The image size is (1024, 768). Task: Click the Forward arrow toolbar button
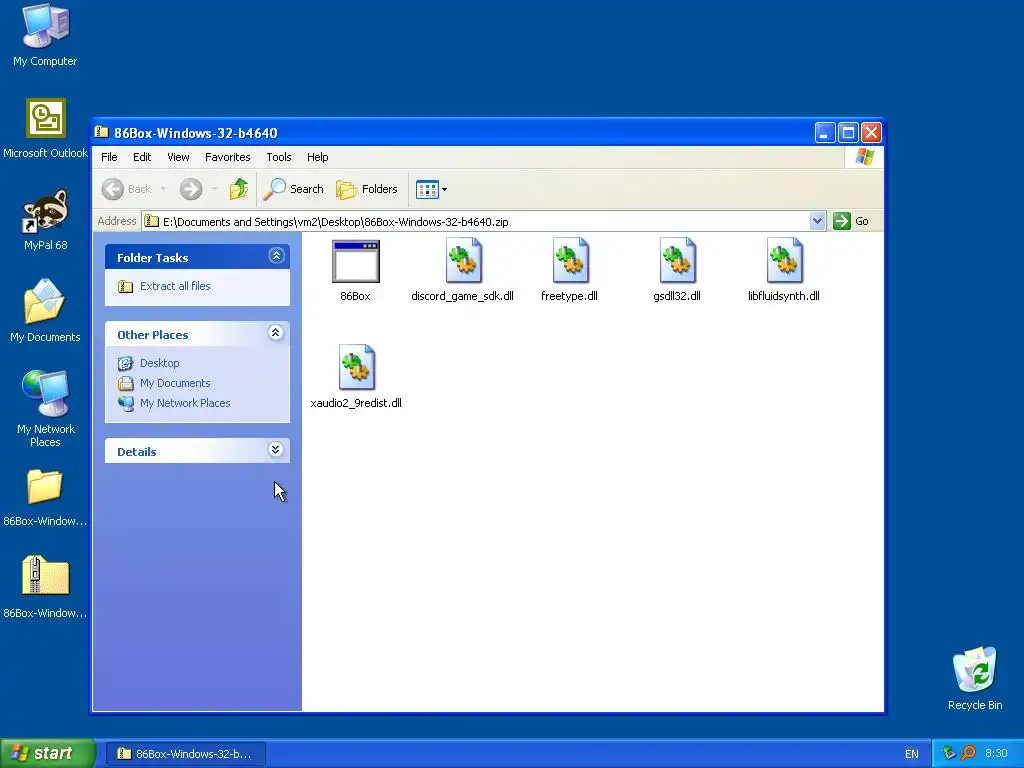tap(191, 189)
